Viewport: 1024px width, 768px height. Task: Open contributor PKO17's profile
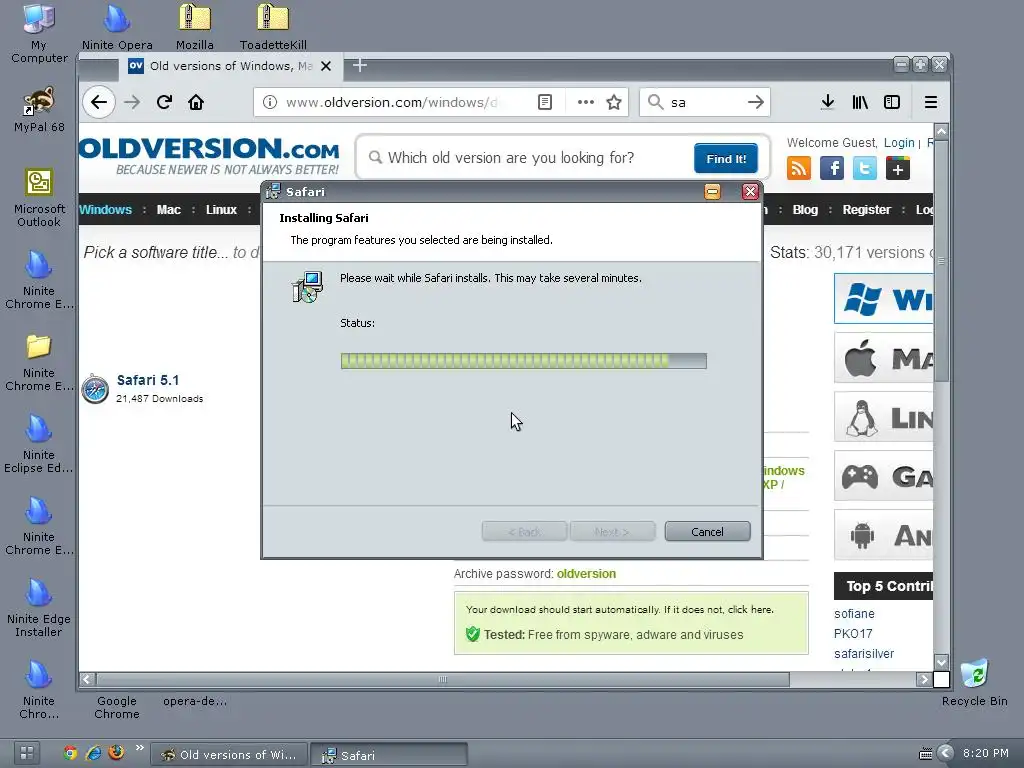pos(853,633)
